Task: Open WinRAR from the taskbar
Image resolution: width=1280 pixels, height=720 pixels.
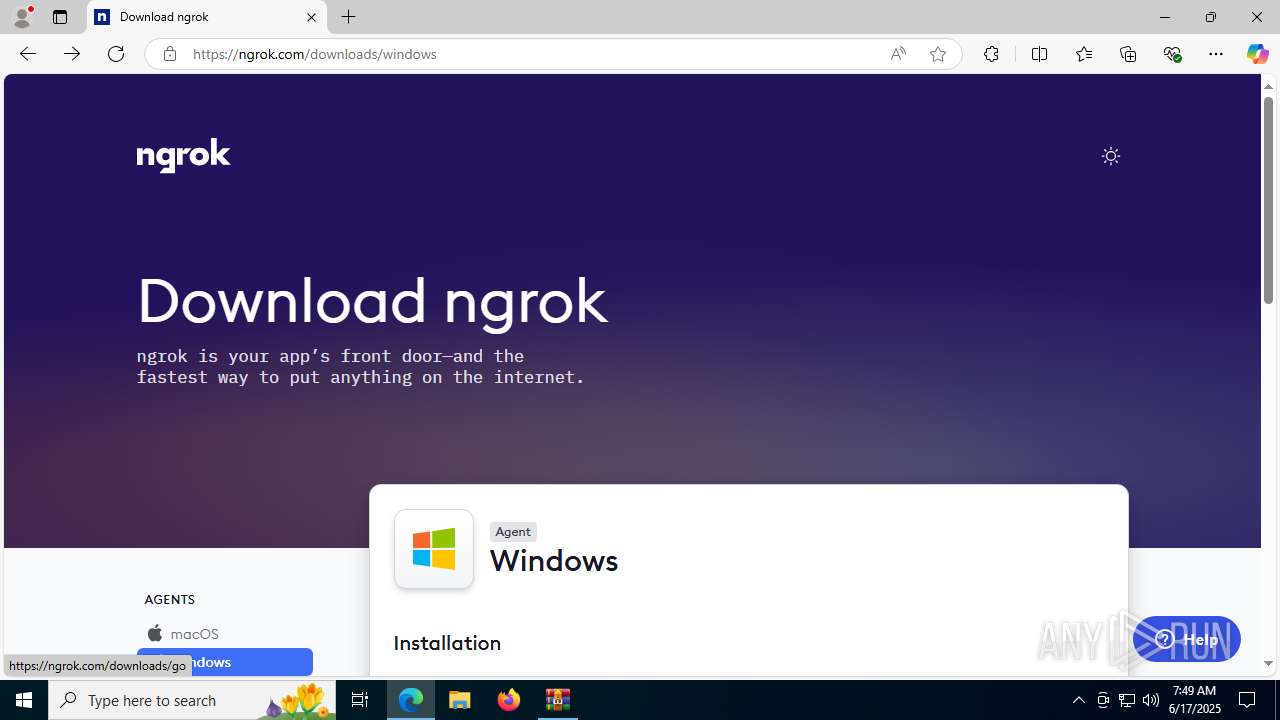Action: point(558,700)
